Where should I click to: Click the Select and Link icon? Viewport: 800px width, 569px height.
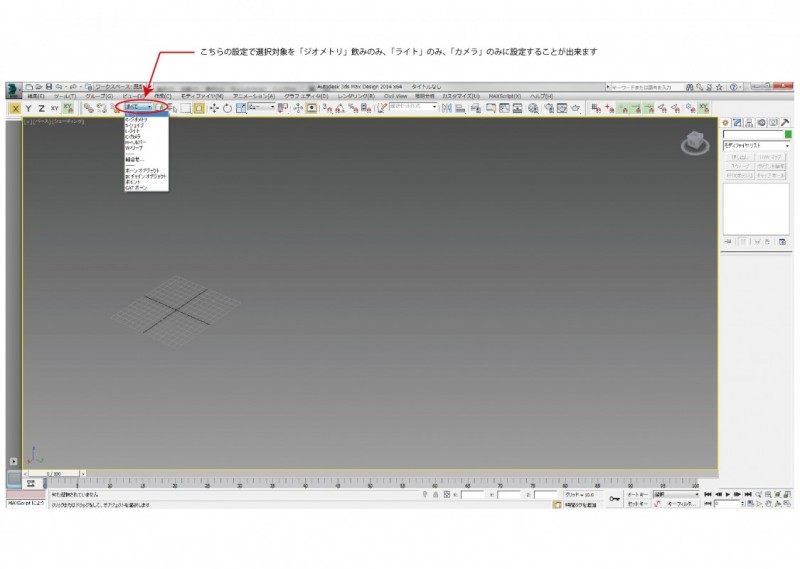click(x=88, y=107)
